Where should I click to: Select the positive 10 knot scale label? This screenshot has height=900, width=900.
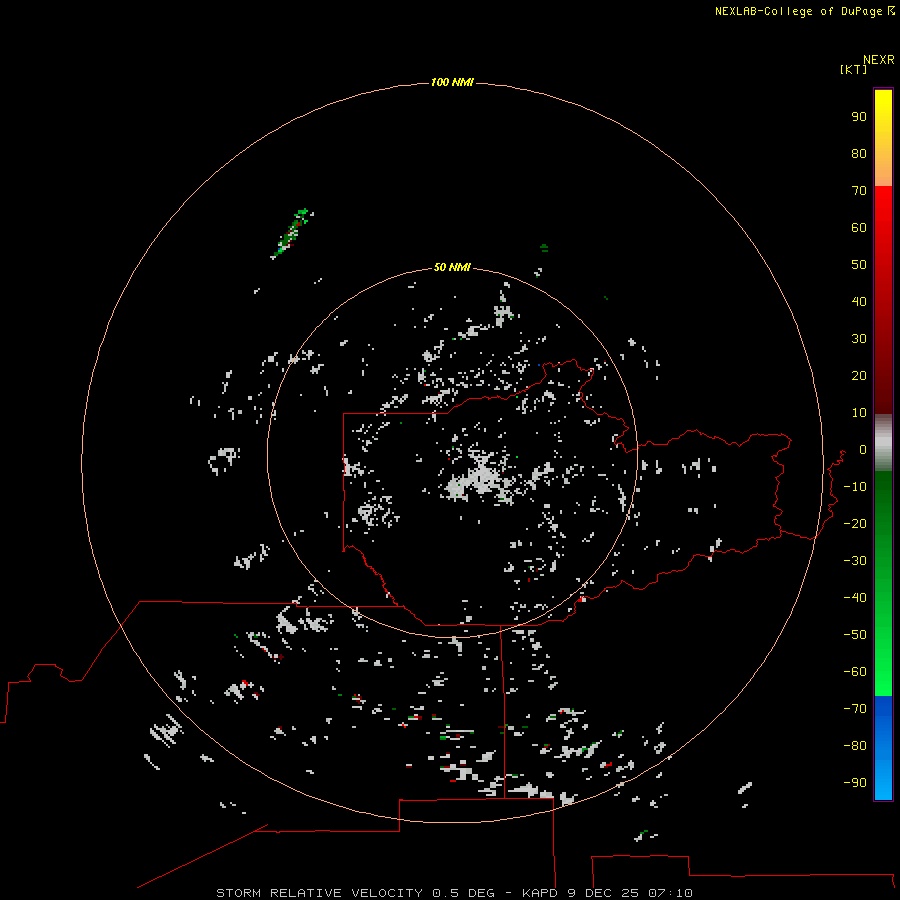859,413
